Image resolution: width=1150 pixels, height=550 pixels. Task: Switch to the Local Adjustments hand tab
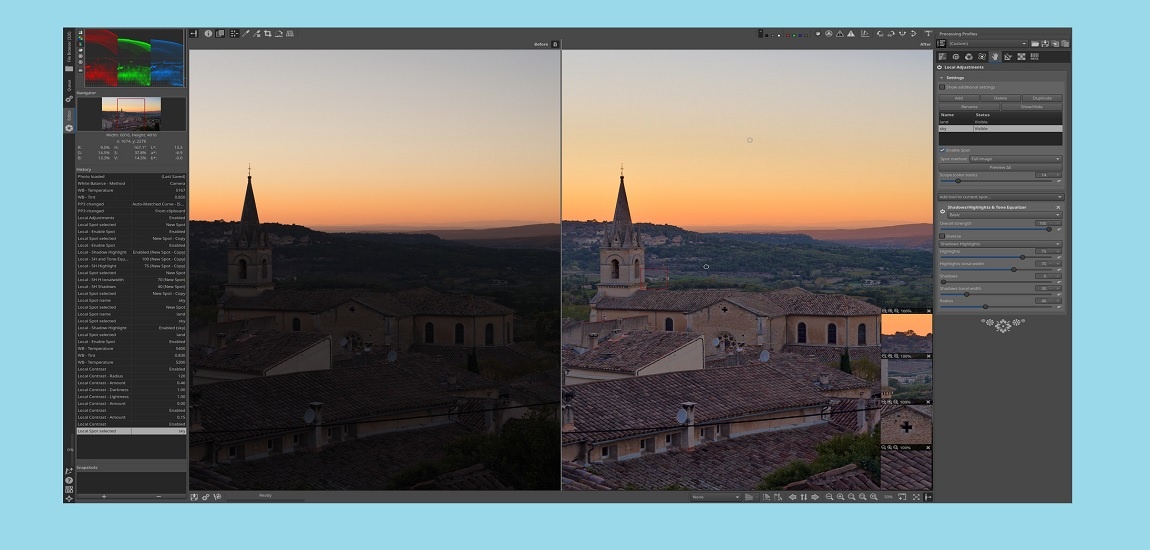point(995,56)
